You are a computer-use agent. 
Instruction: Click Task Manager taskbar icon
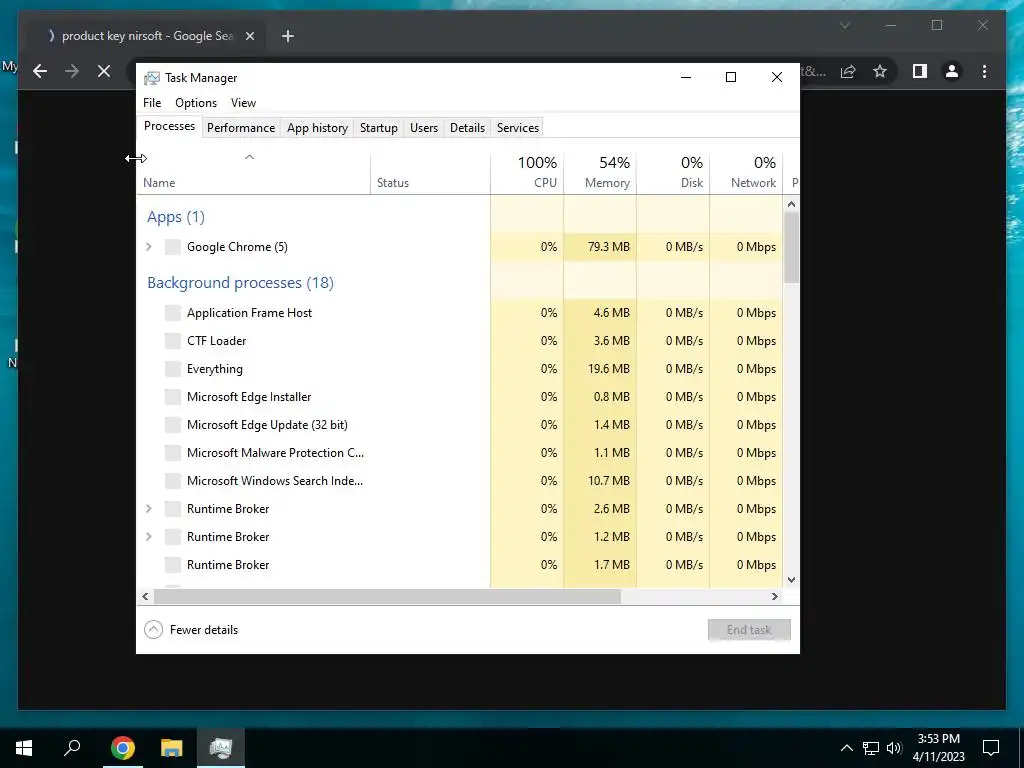tap(221, 748)
